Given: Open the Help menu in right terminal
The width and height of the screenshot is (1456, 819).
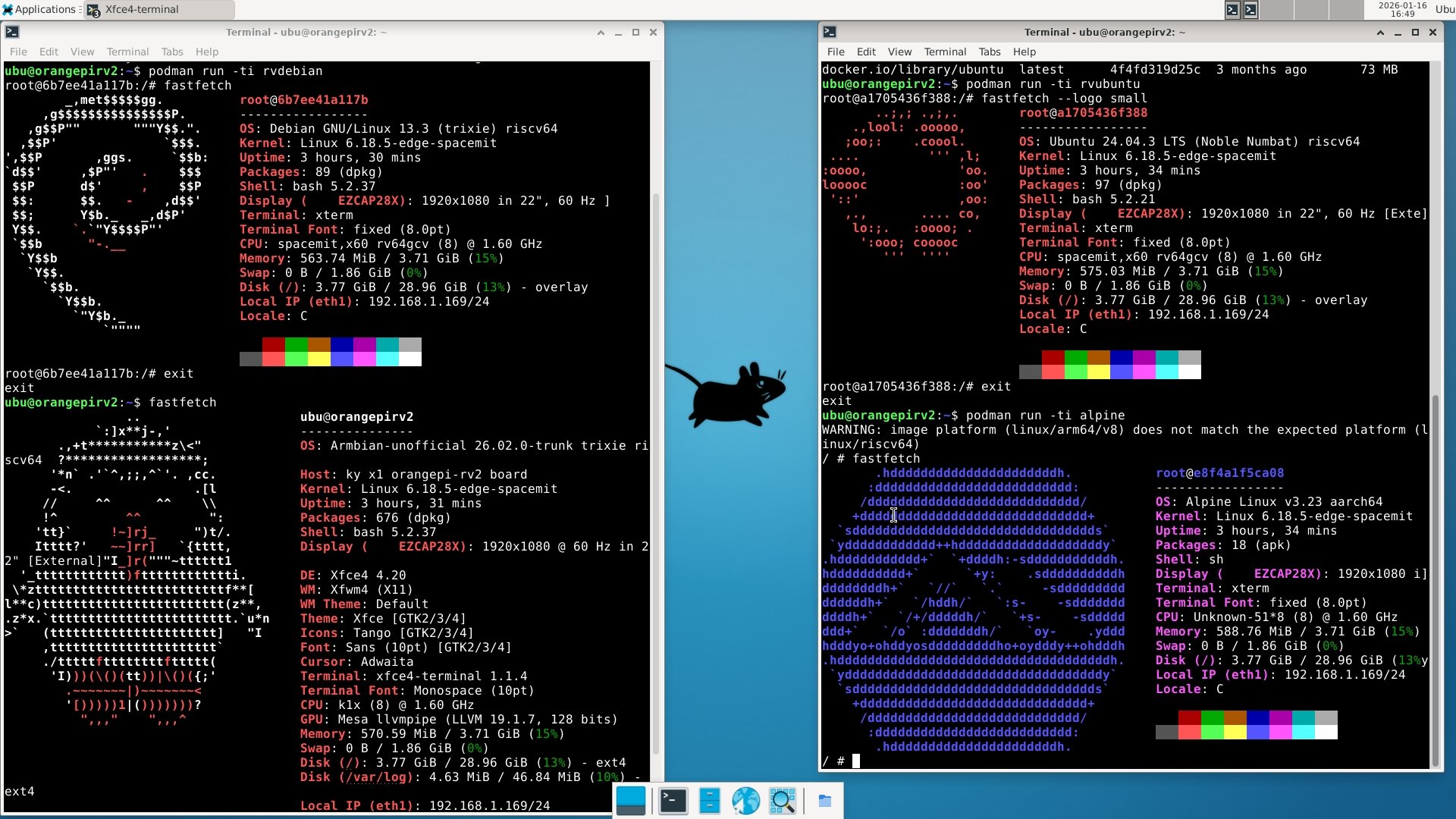Looking at the screenshot, I should pyautogui.click(x=1024, y=52).
